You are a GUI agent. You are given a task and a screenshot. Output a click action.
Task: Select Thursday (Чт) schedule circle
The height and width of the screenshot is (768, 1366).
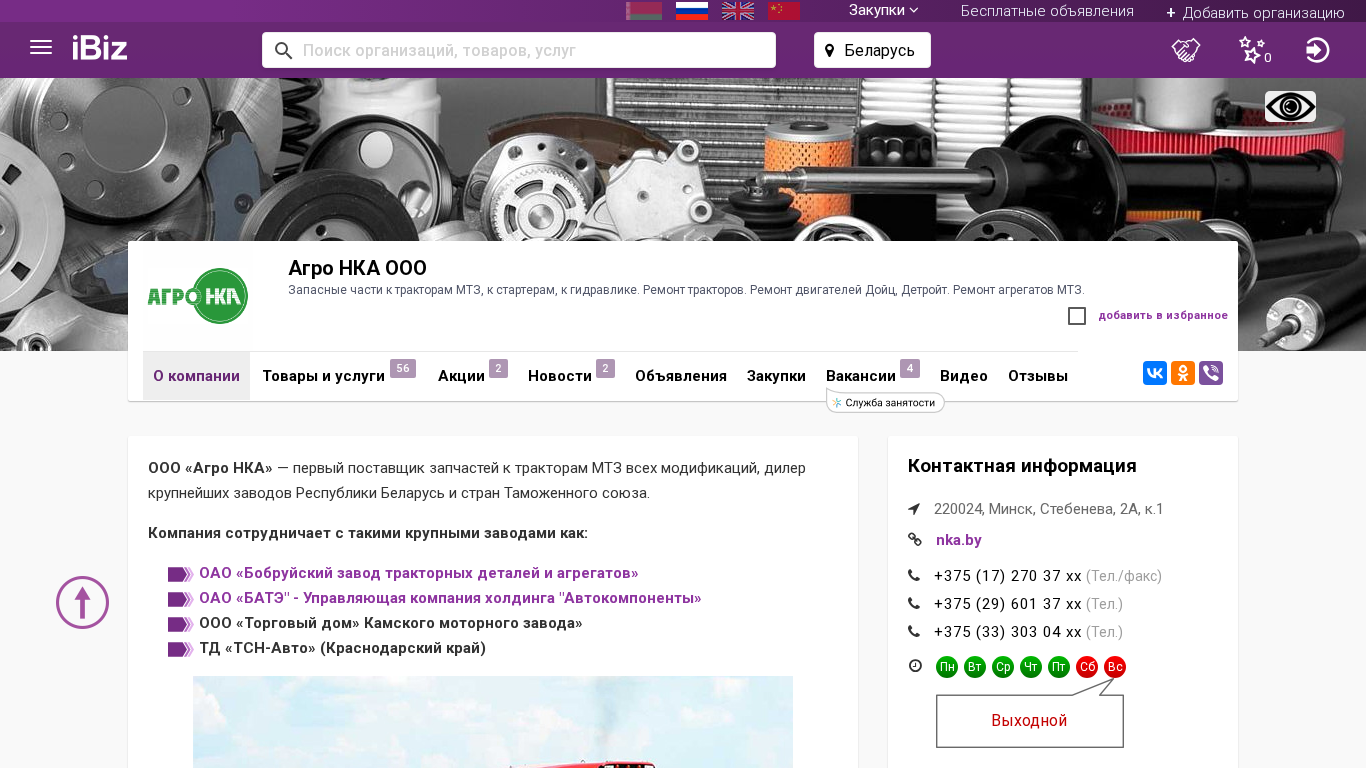[x=1031, y=667]
